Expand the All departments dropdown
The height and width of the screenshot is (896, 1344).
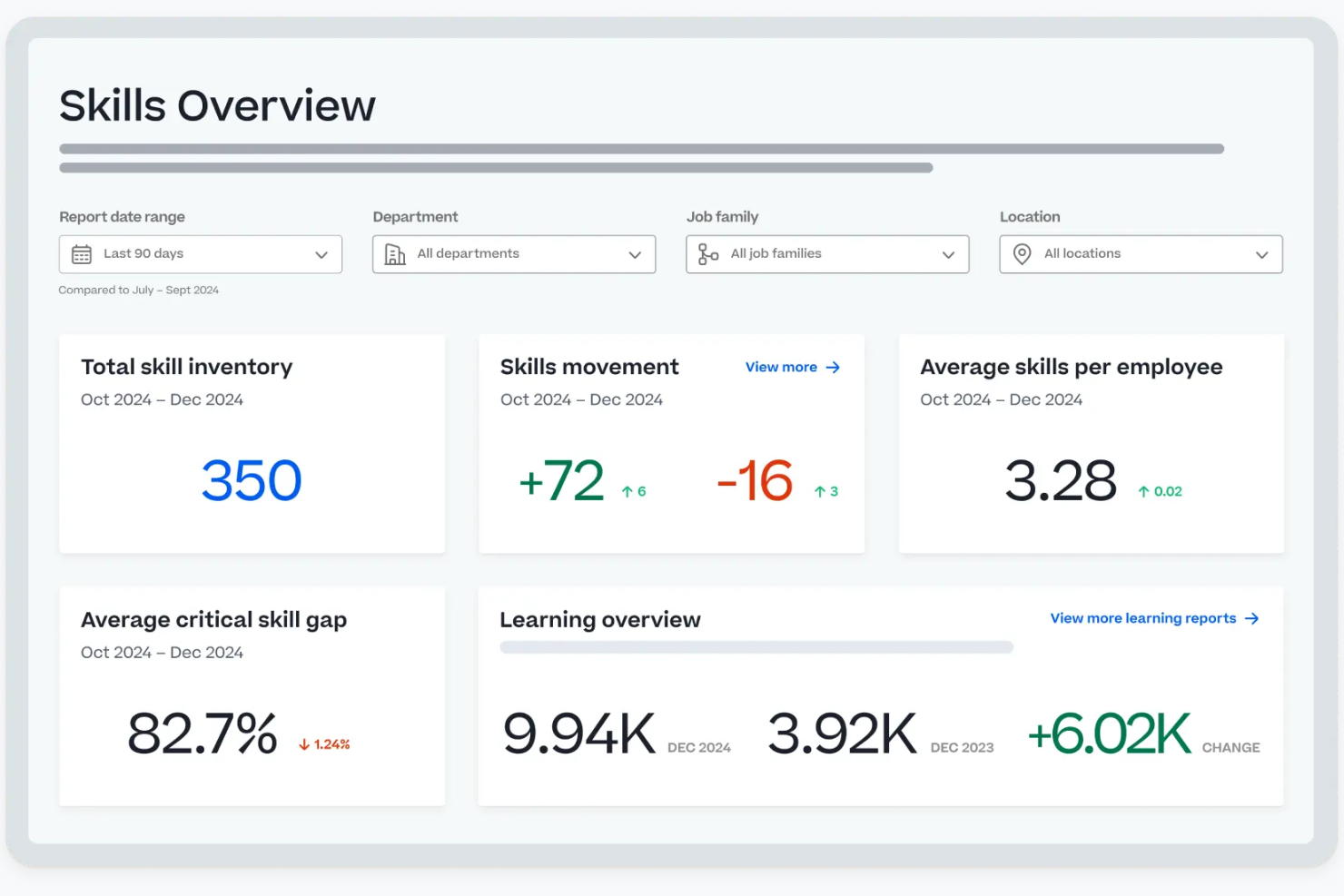(513, 254)
